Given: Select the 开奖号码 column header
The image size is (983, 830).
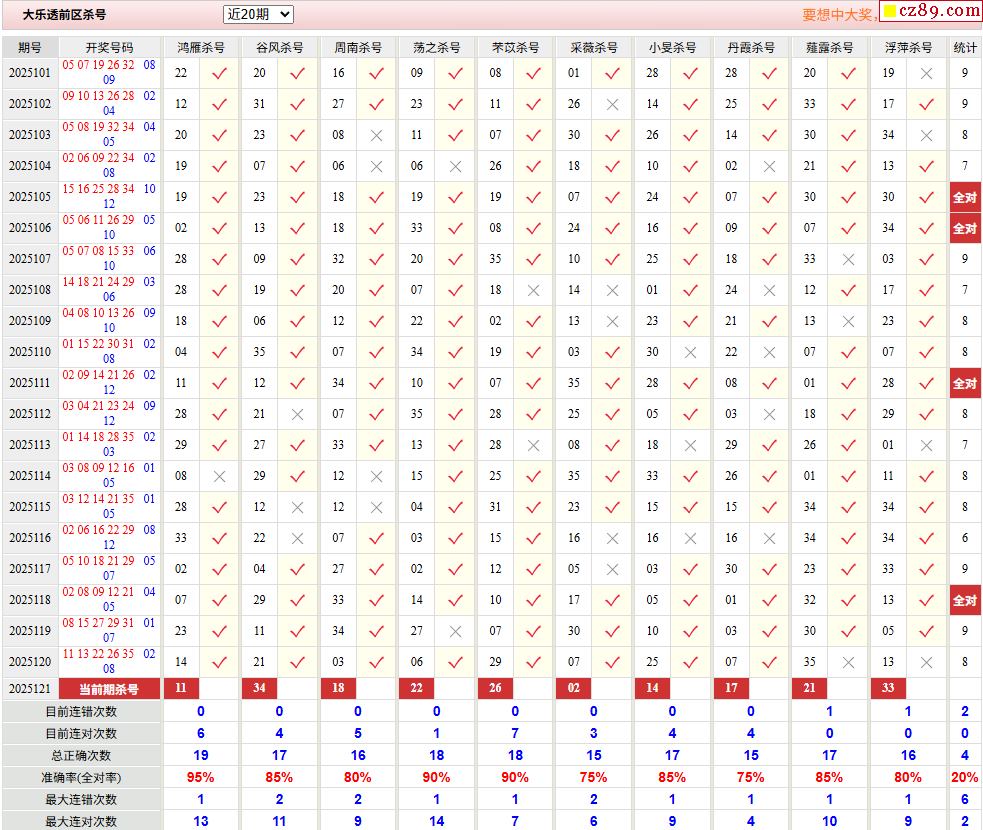Looking at the screenshot, I should click(109, 47).
